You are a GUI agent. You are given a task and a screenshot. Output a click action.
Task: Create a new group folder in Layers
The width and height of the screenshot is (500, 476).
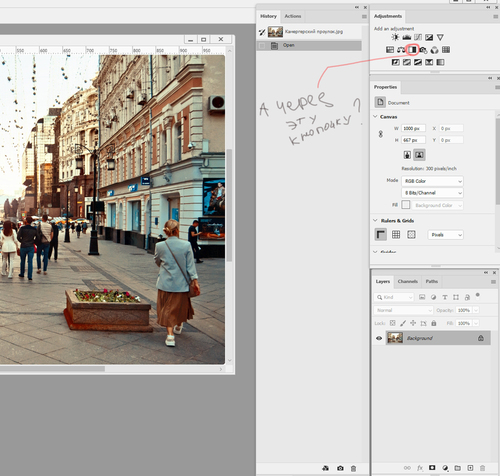click(x=458, y=468)
